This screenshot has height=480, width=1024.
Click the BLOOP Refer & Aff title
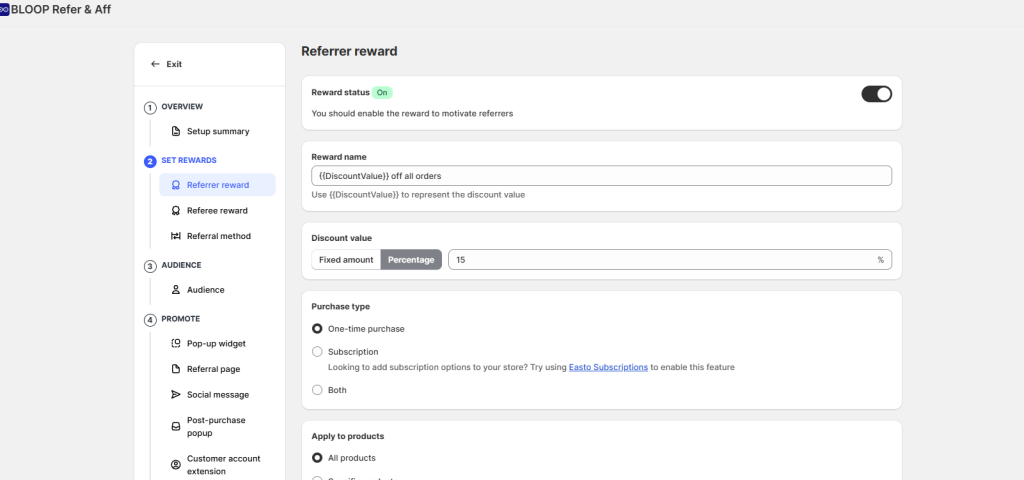[61, 10]
